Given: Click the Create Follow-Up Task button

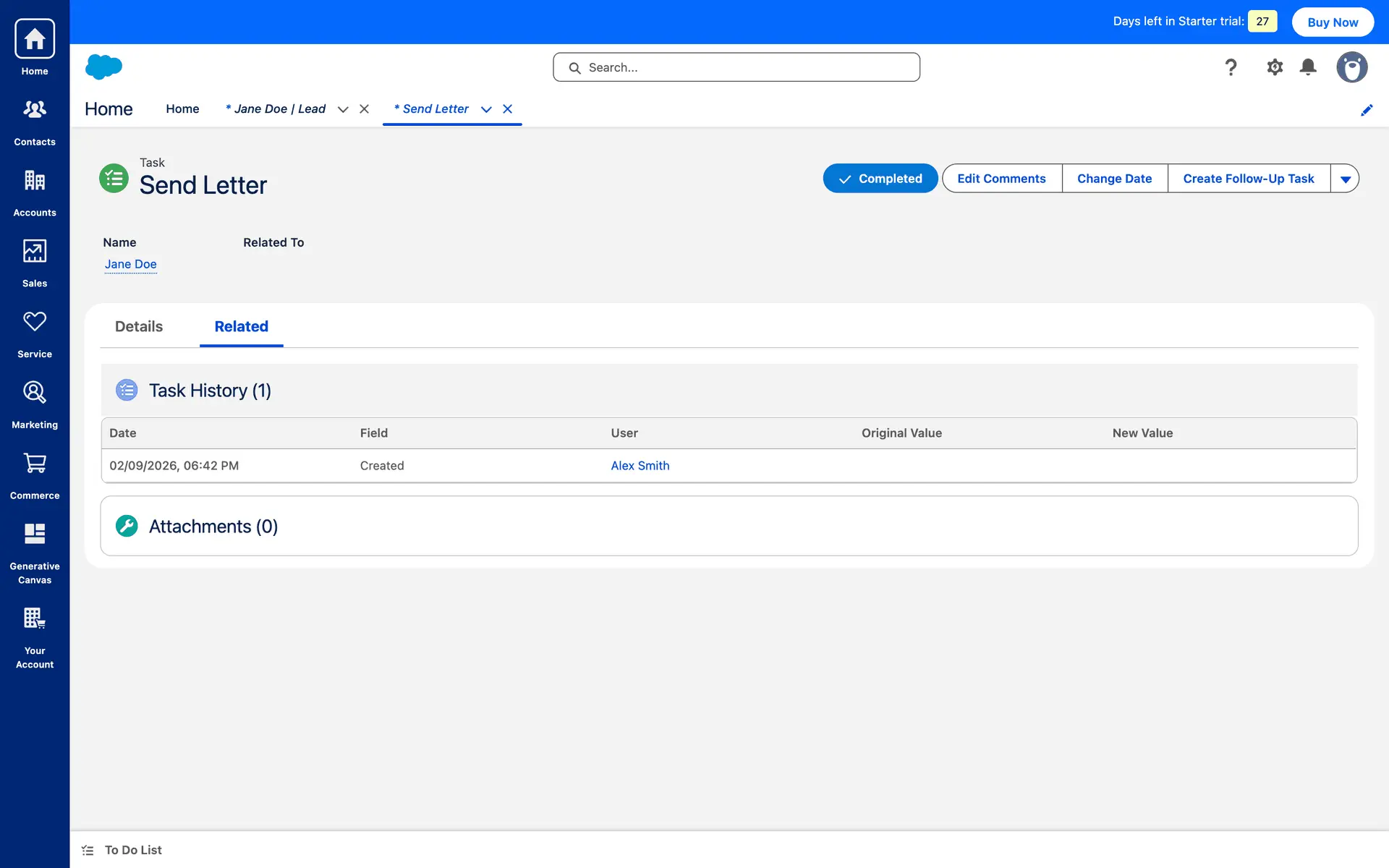Looking at the screenshot, I should pyautogui.click(x=1248, y=179).
